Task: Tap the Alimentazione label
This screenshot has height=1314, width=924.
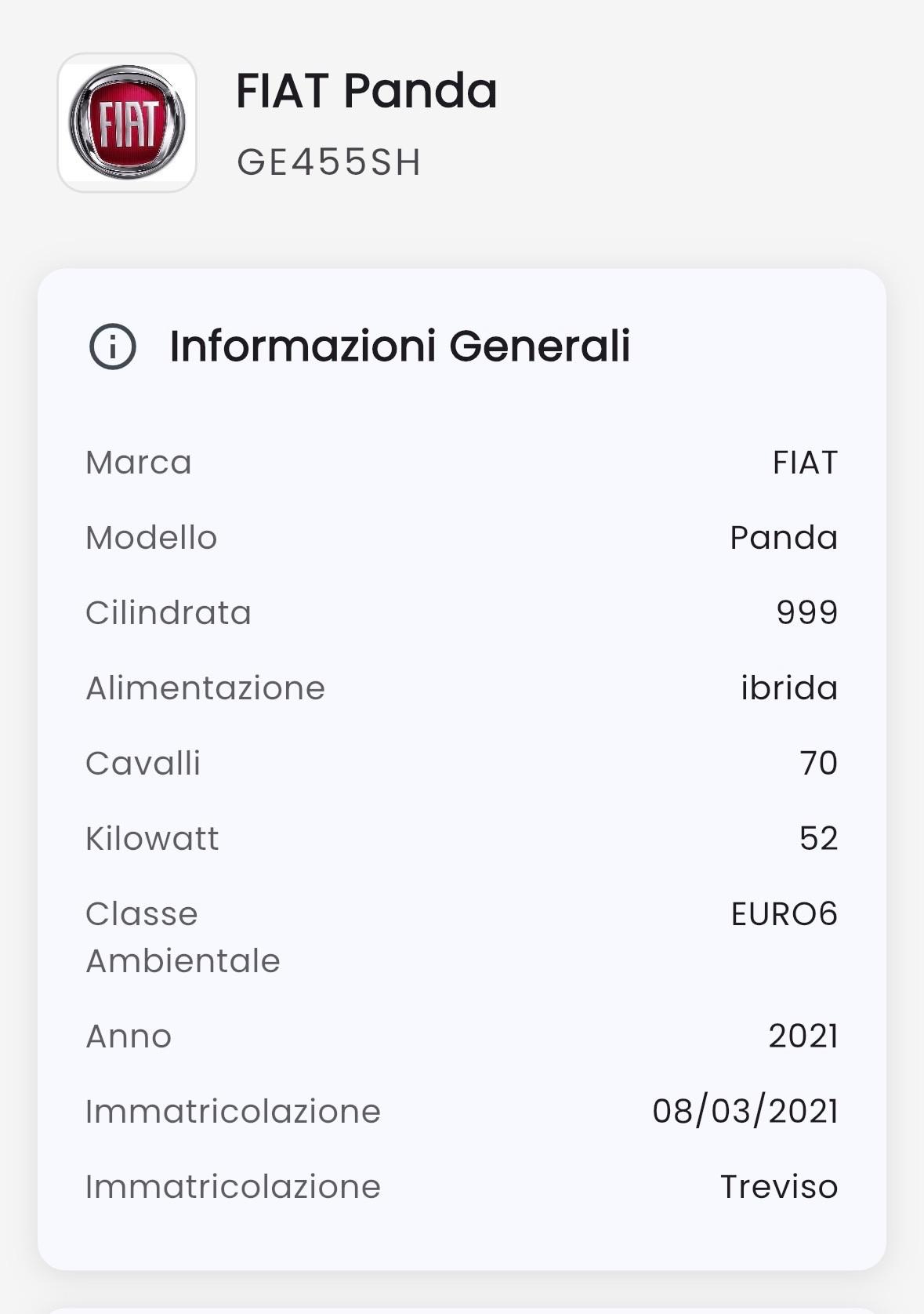Action: tap(205, 688)
